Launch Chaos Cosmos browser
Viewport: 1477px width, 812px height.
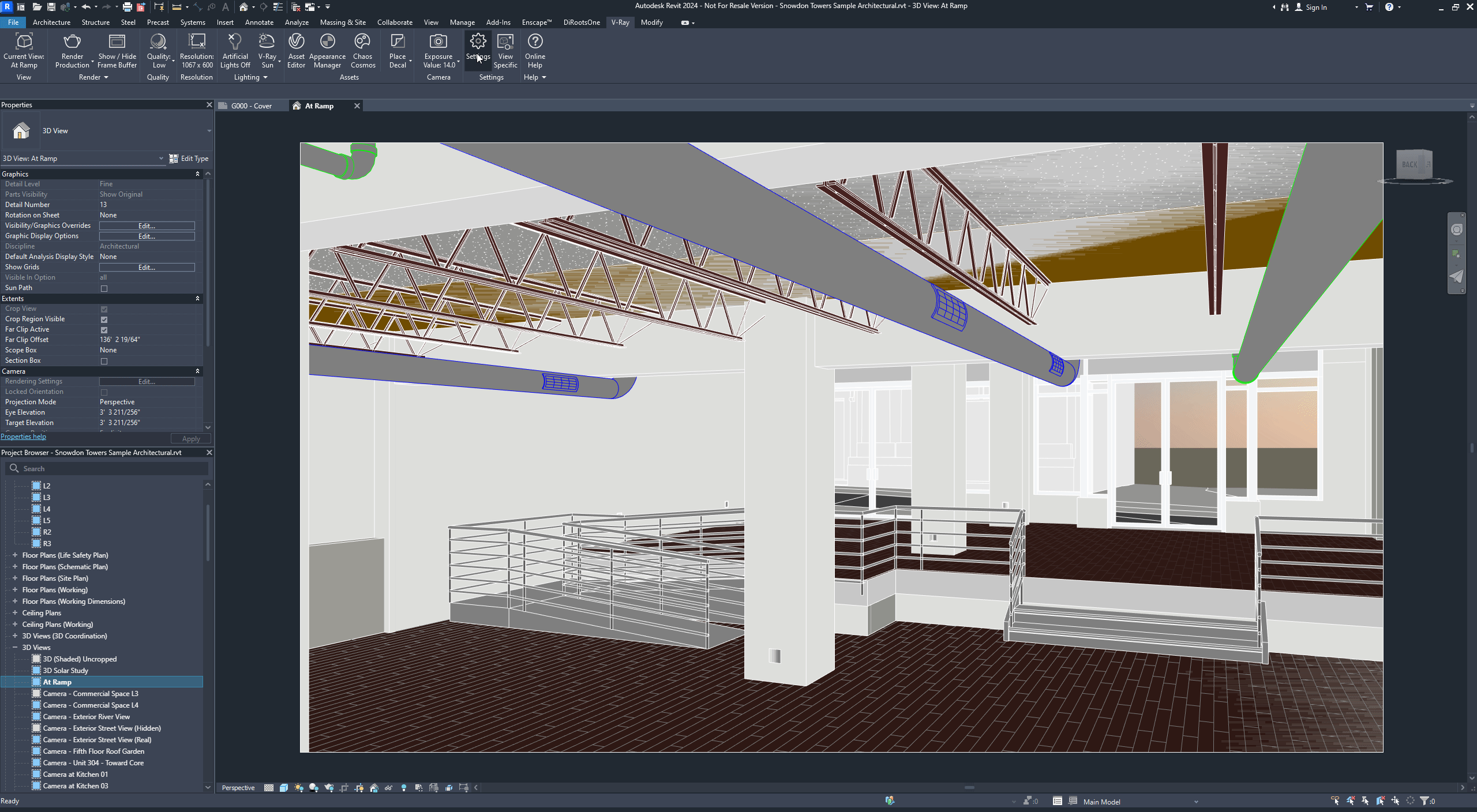coord(362,42)
